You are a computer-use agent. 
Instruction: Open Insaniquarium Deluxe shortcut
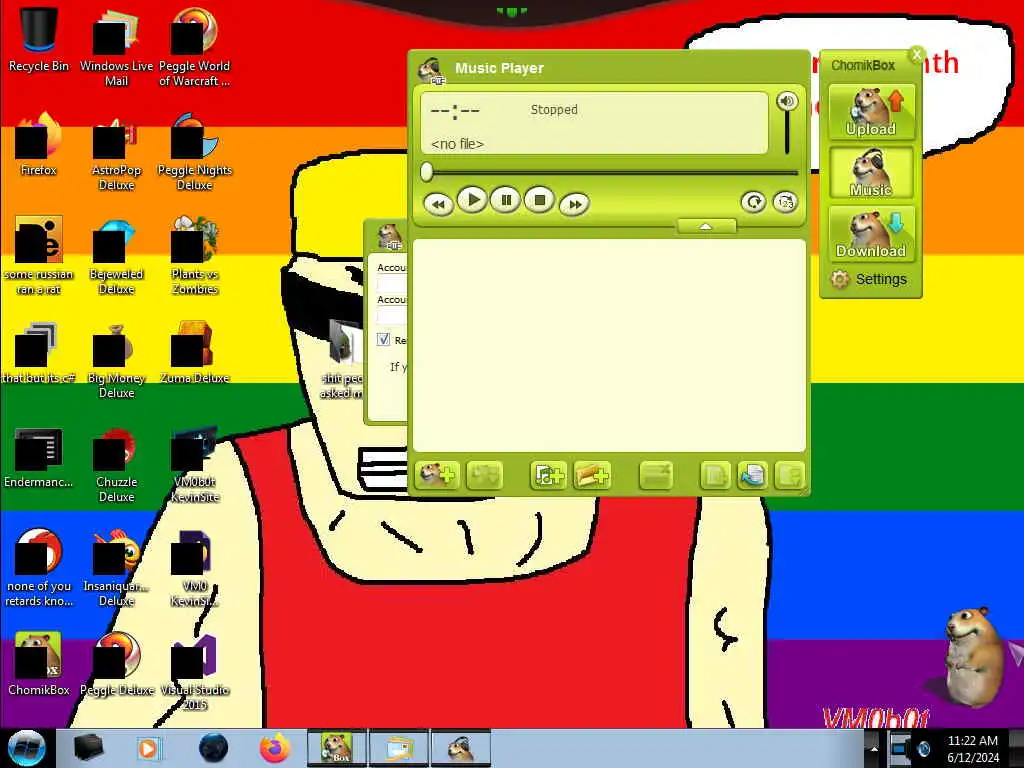tap(116, 568)
